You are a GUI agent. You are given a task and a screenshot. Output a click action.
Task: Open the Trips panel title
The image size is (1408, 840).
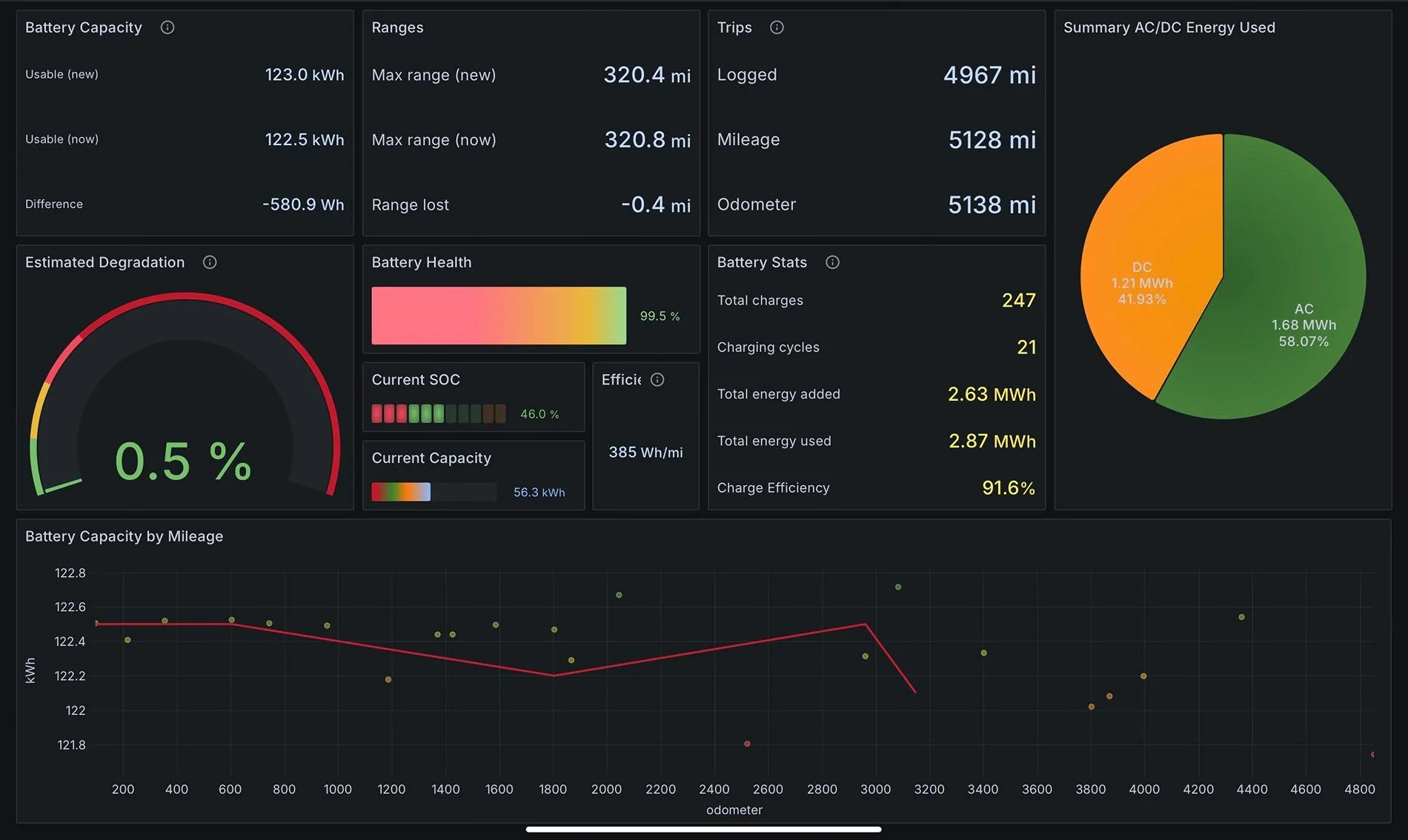734,27
